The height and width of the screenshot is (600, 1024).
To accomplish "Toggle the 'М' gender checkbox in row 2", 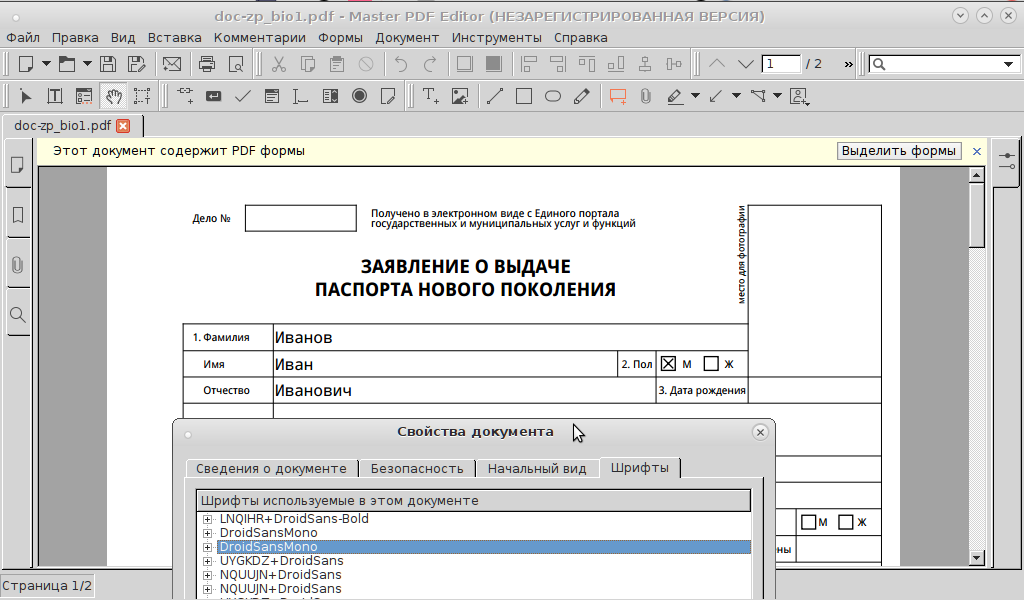I will coord(669,364).
